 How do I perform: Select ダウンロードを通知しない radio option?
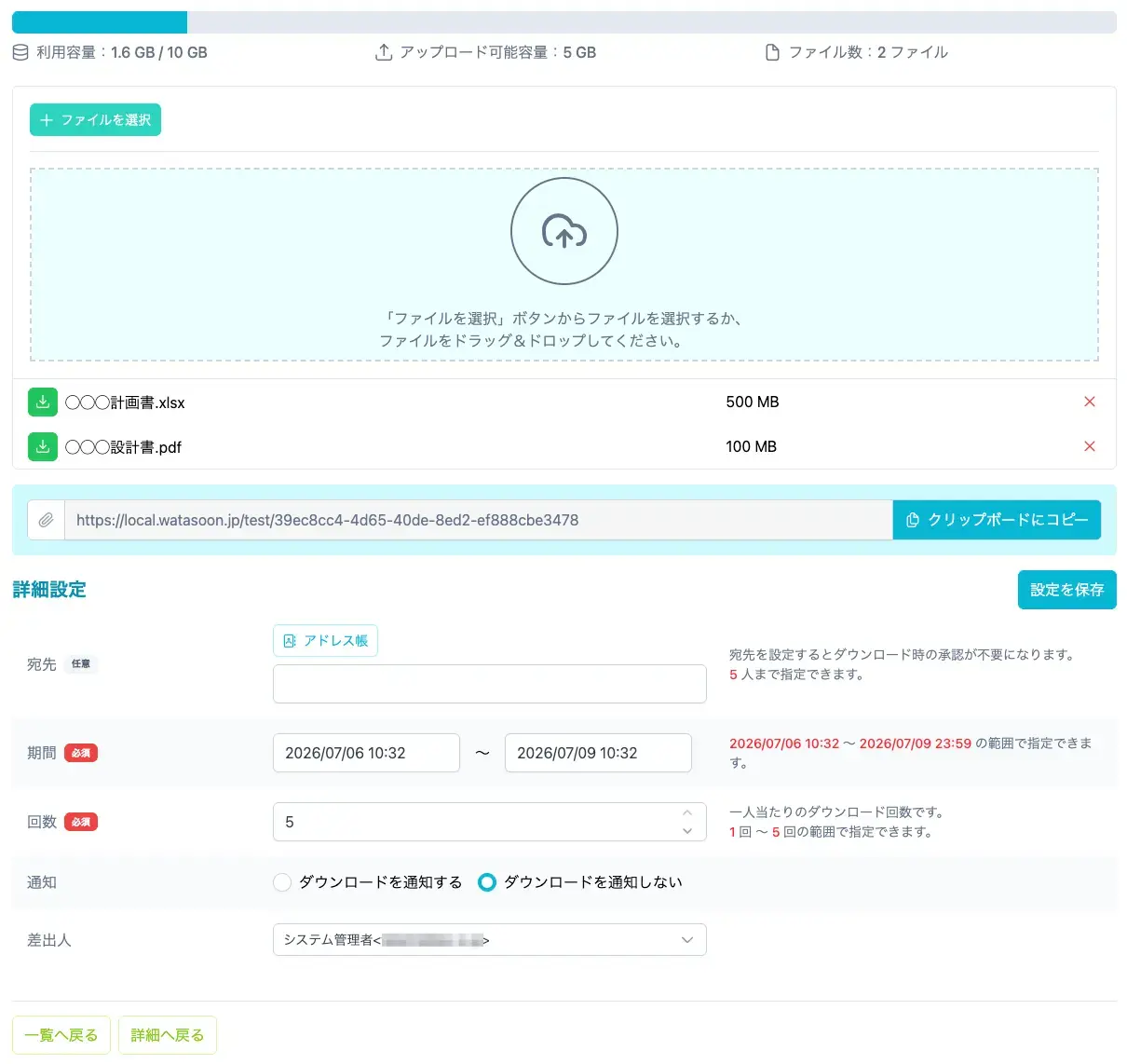tap(487, 882)
